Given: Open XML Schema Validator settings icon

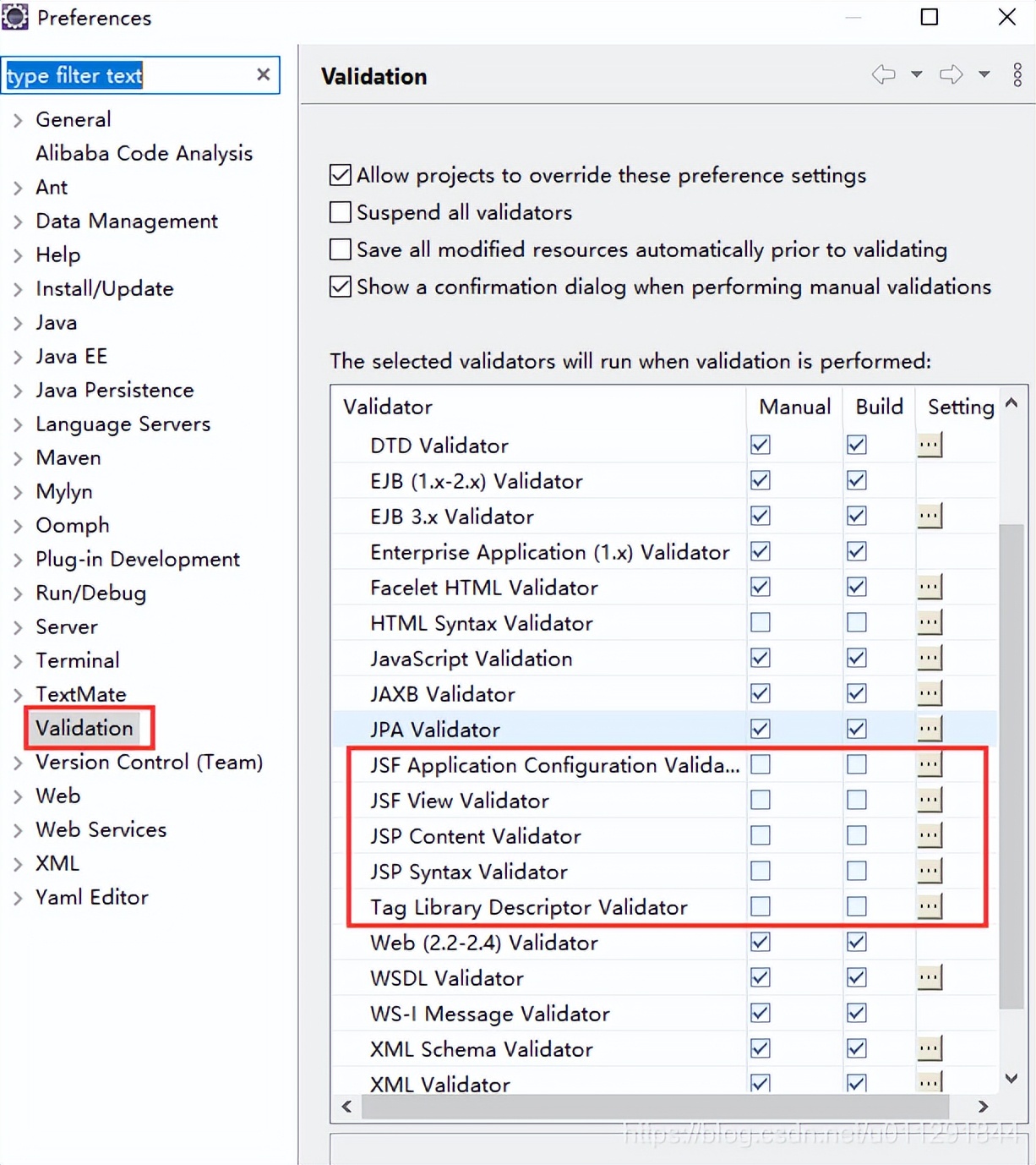Looking at the screenshot, I should (930, 1048).
